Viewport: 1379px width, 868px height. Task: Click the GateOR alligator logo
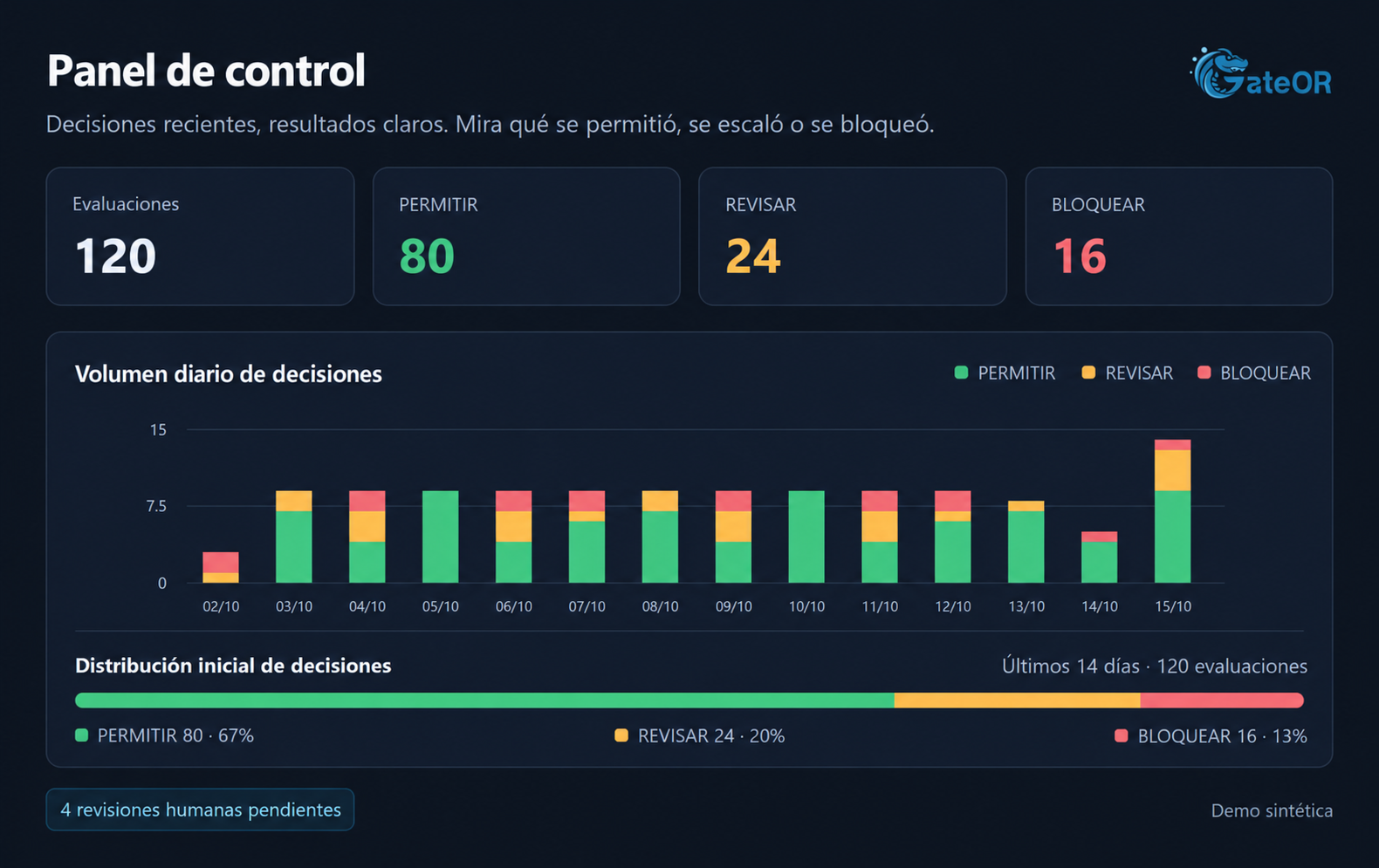(x=1261, y=73)
